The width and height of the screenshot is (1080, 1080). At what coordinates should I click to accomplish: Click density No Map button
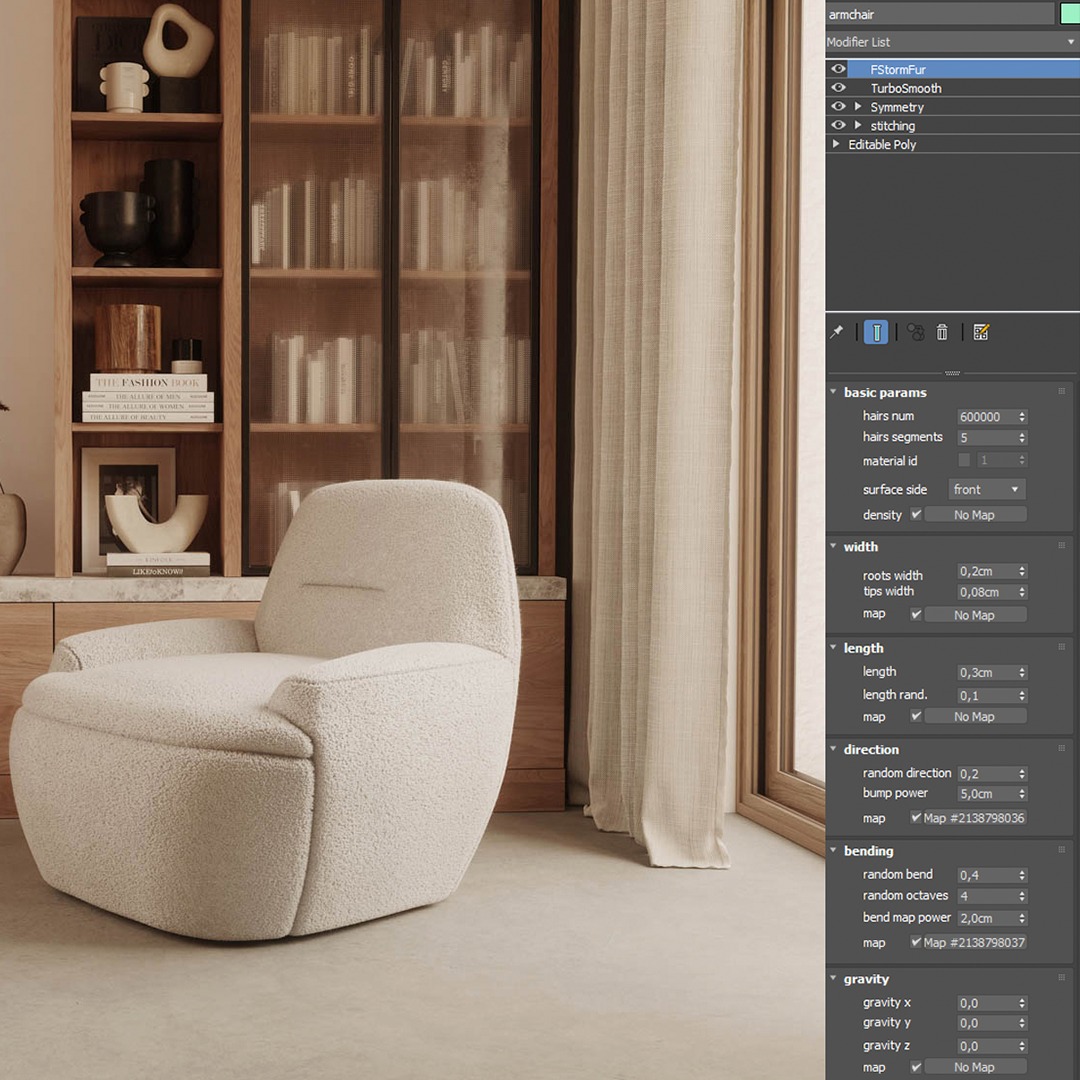tap(975, 515)
